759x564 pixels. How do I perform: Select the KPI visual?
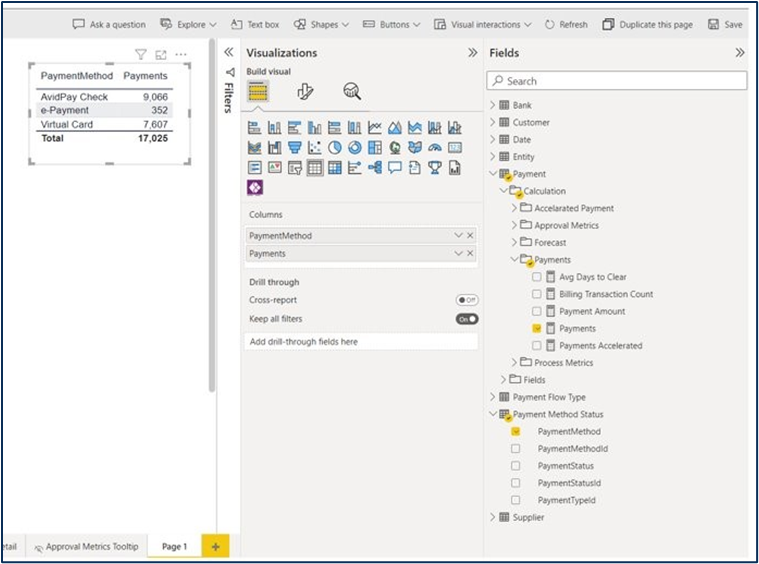[274, 168]
